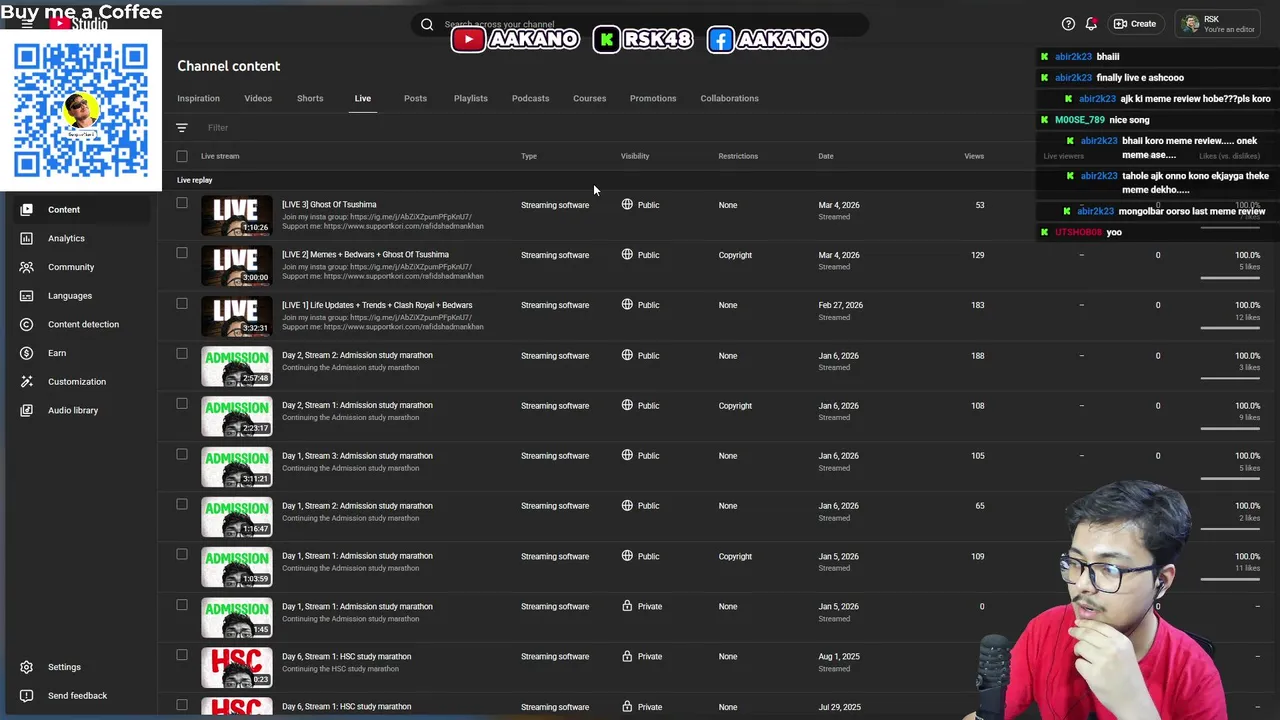Screen dimensions: 1280x720
Task: Switch to the Podcasts tab
Action: pos(530,98)
